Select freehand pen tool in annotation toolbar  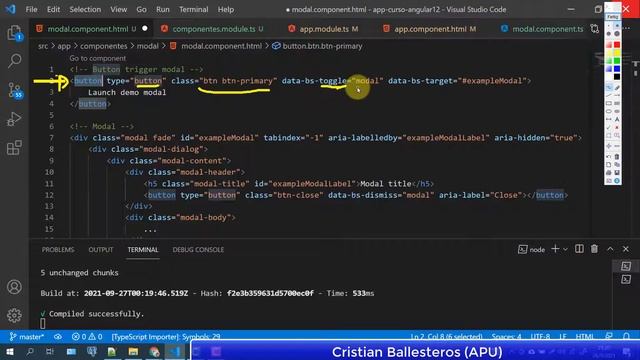[609, 87]
